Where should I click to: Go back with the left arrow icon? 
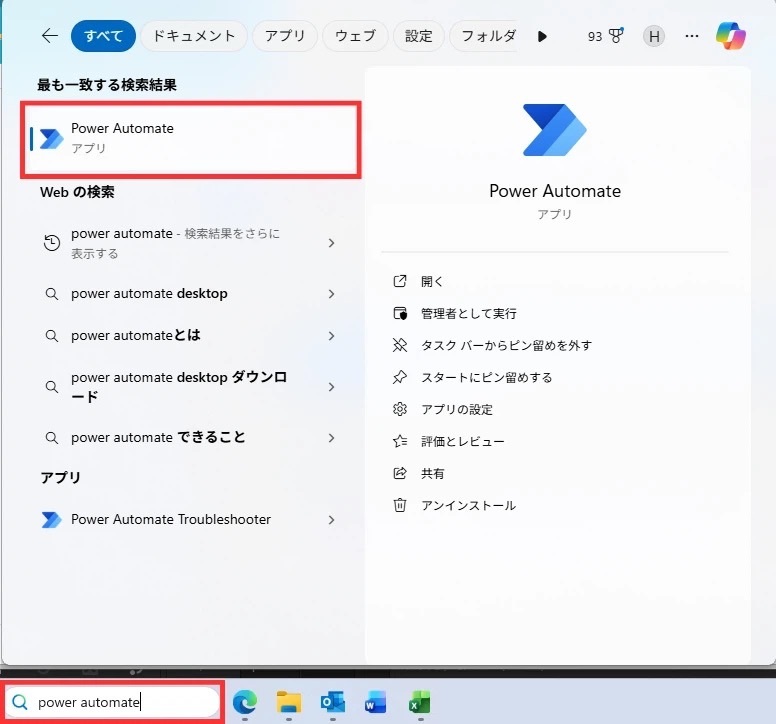coord(49,36)
